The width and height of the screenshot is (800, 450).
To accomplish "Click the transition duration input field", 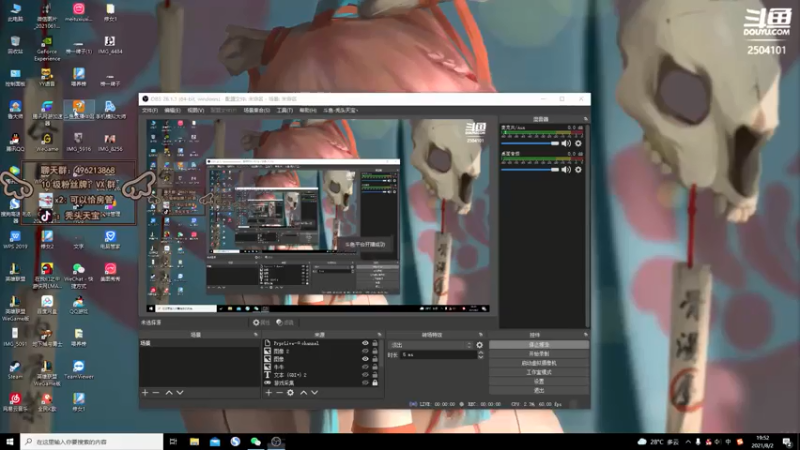I will (x=438, y=355).
